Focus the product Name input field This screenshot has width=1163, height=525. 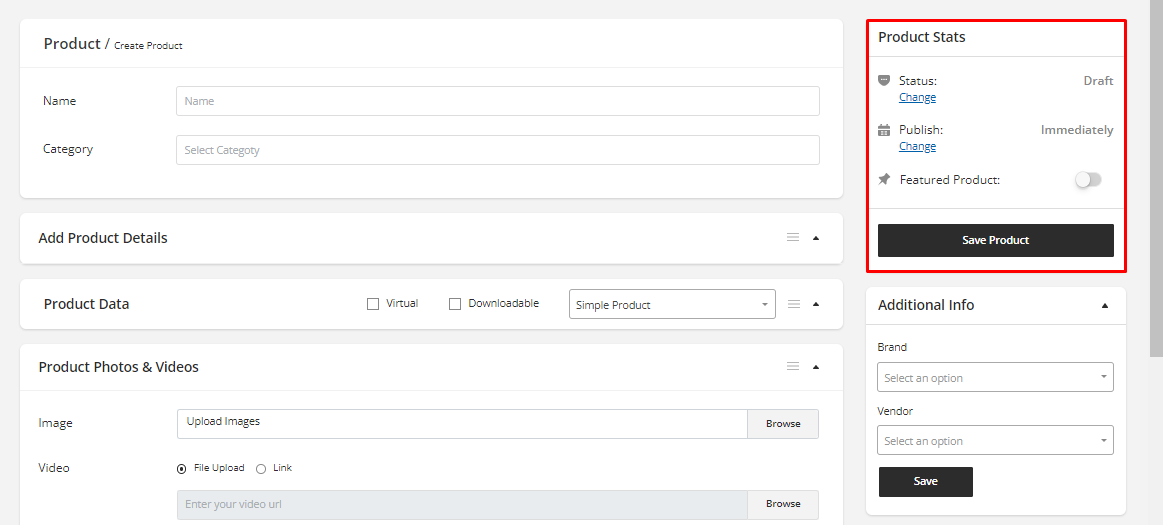497,101
